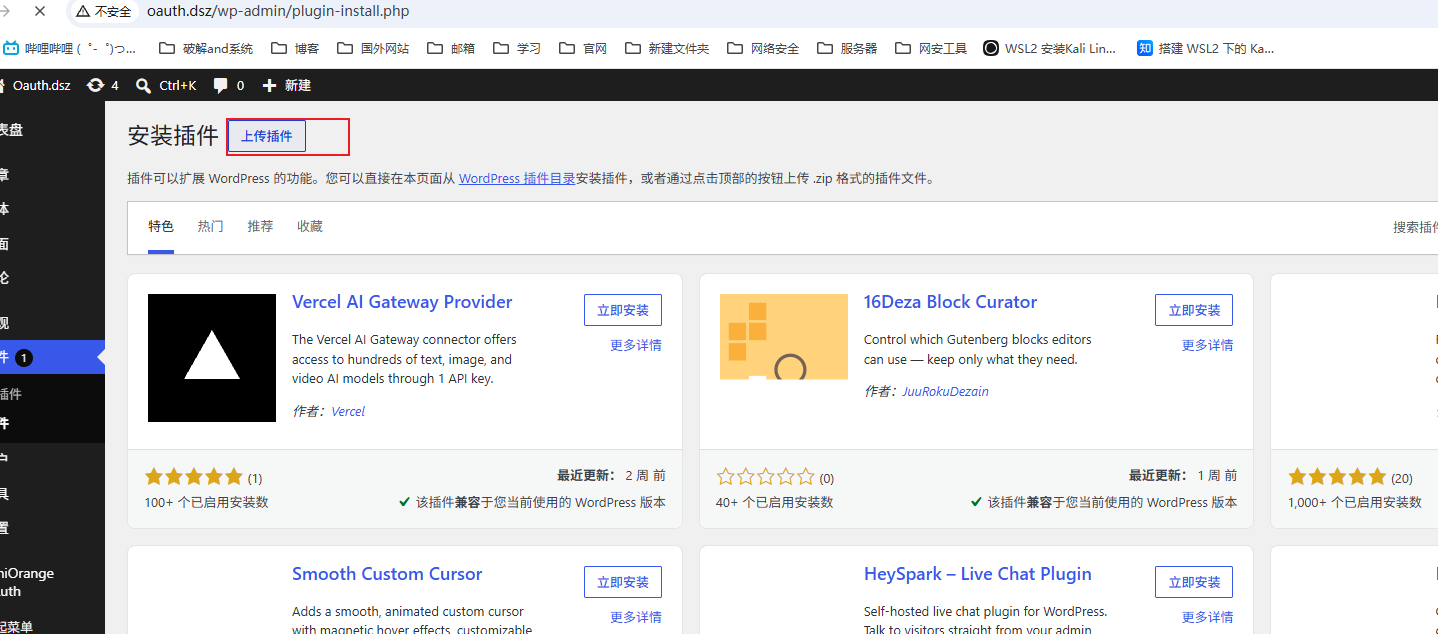Click the comments bubble icon showing 0
The height and width of the screenshot is (634, 1438).
[x=229, y=85]
